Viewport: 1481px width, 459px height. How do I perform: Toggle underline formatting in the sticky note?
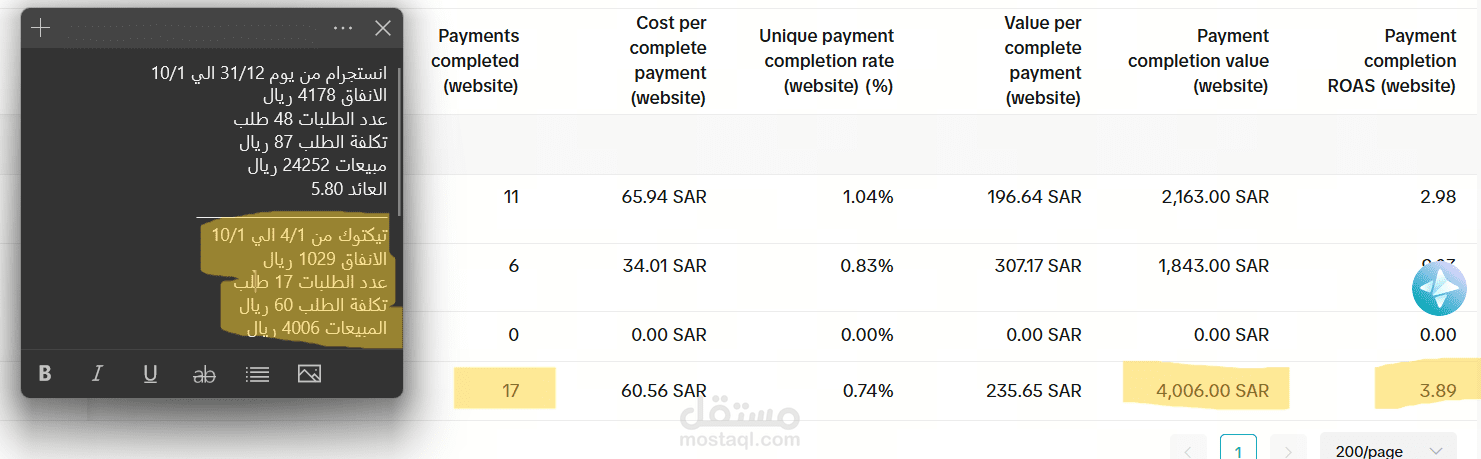(150, 374)
